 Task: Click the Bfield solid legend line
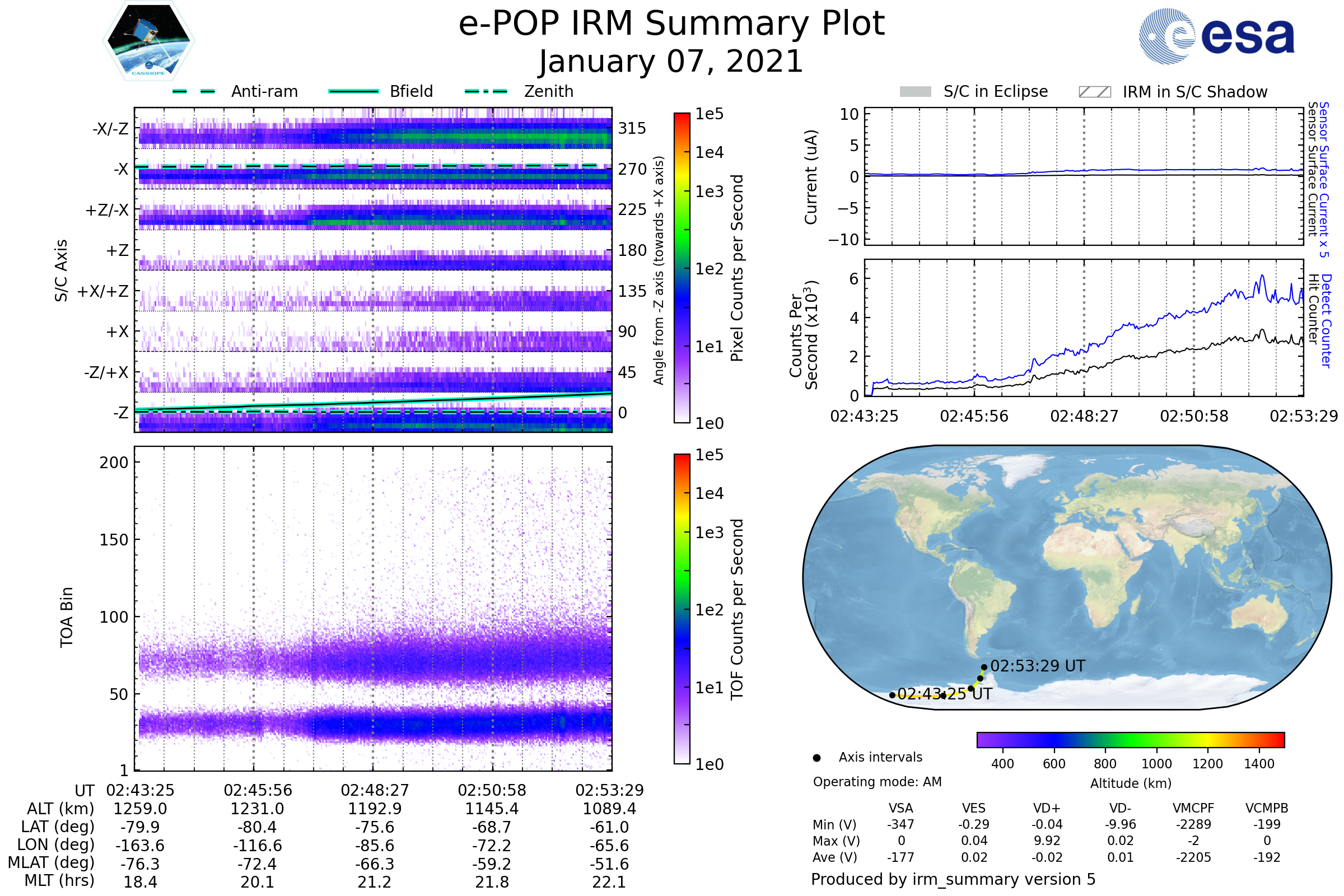pyautogui.click(x=353, y=91)
